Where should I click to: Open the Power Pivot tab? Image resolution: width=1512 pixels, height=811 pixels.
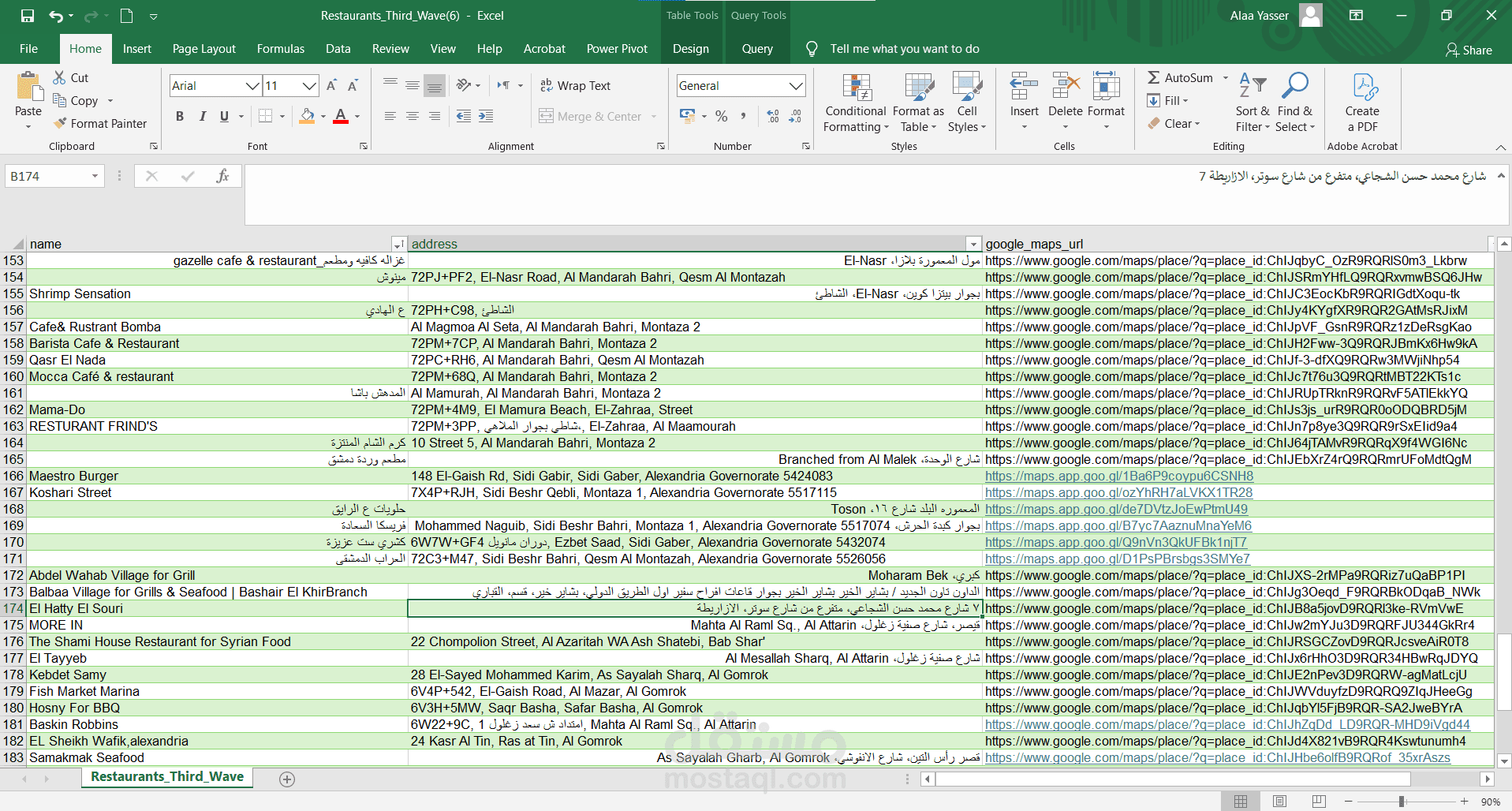tap(617, 49)
